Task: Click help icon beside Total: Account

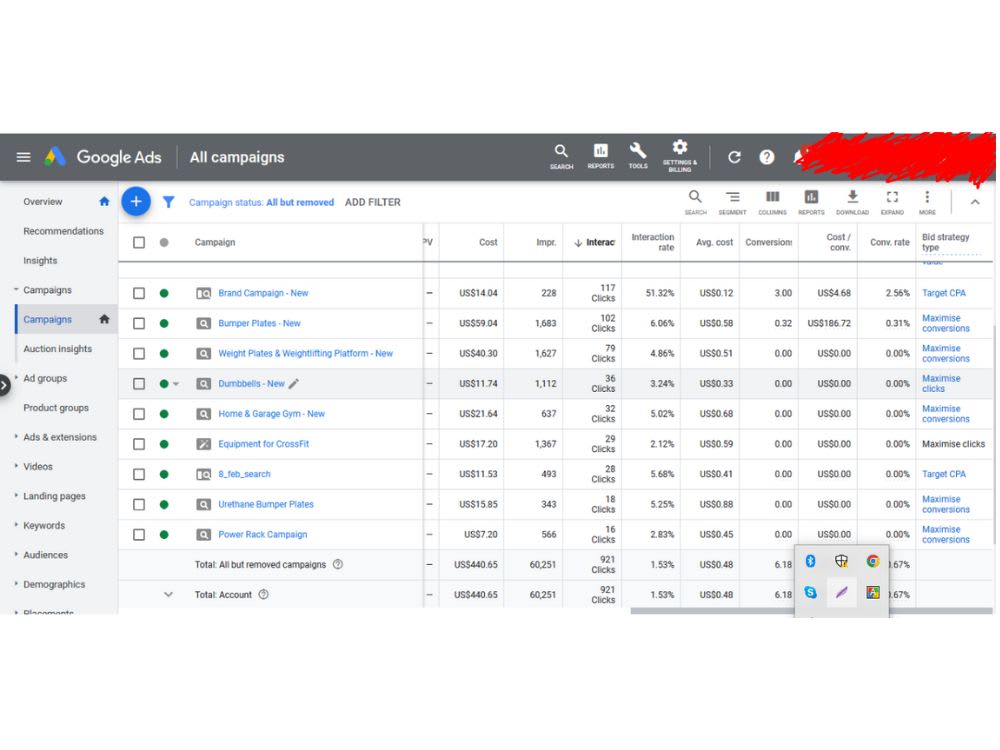Action: pyautogui.click(x=263, y=594)
